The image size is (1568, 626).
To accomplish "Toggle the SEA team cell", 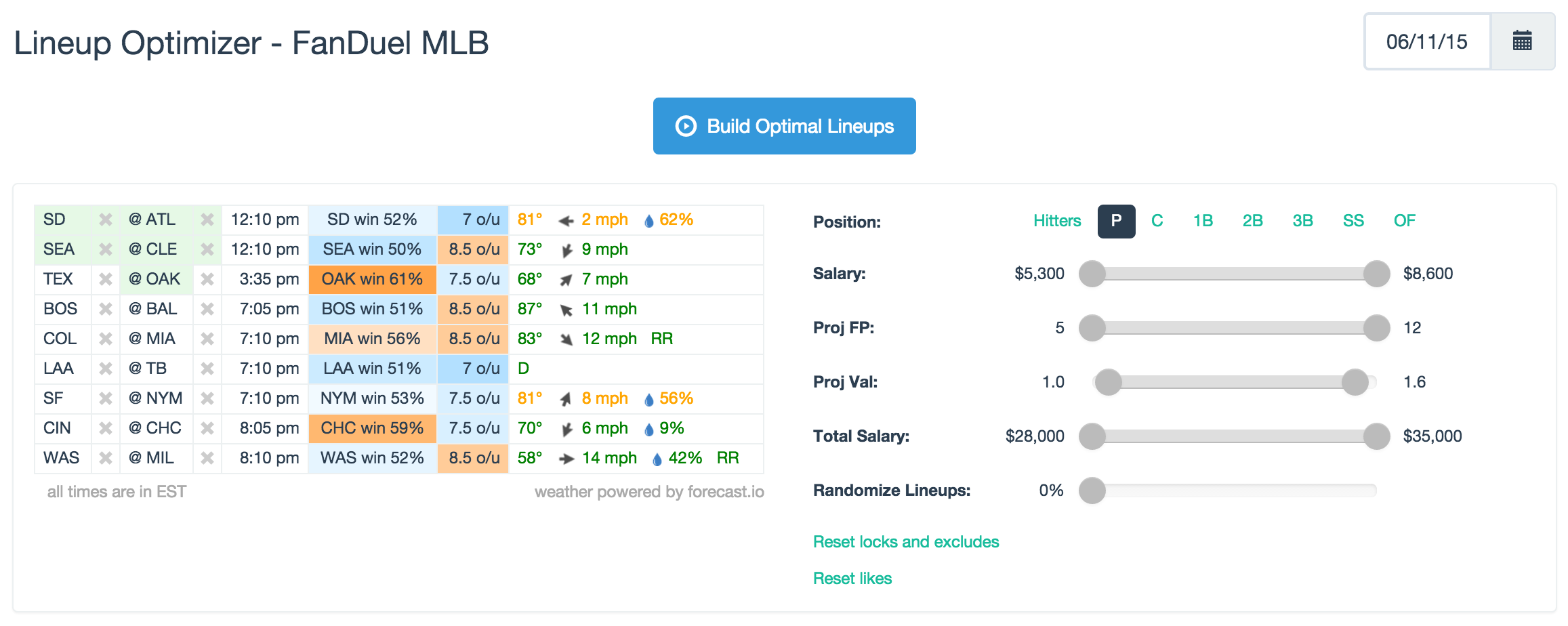I will [x=60, y=249].
